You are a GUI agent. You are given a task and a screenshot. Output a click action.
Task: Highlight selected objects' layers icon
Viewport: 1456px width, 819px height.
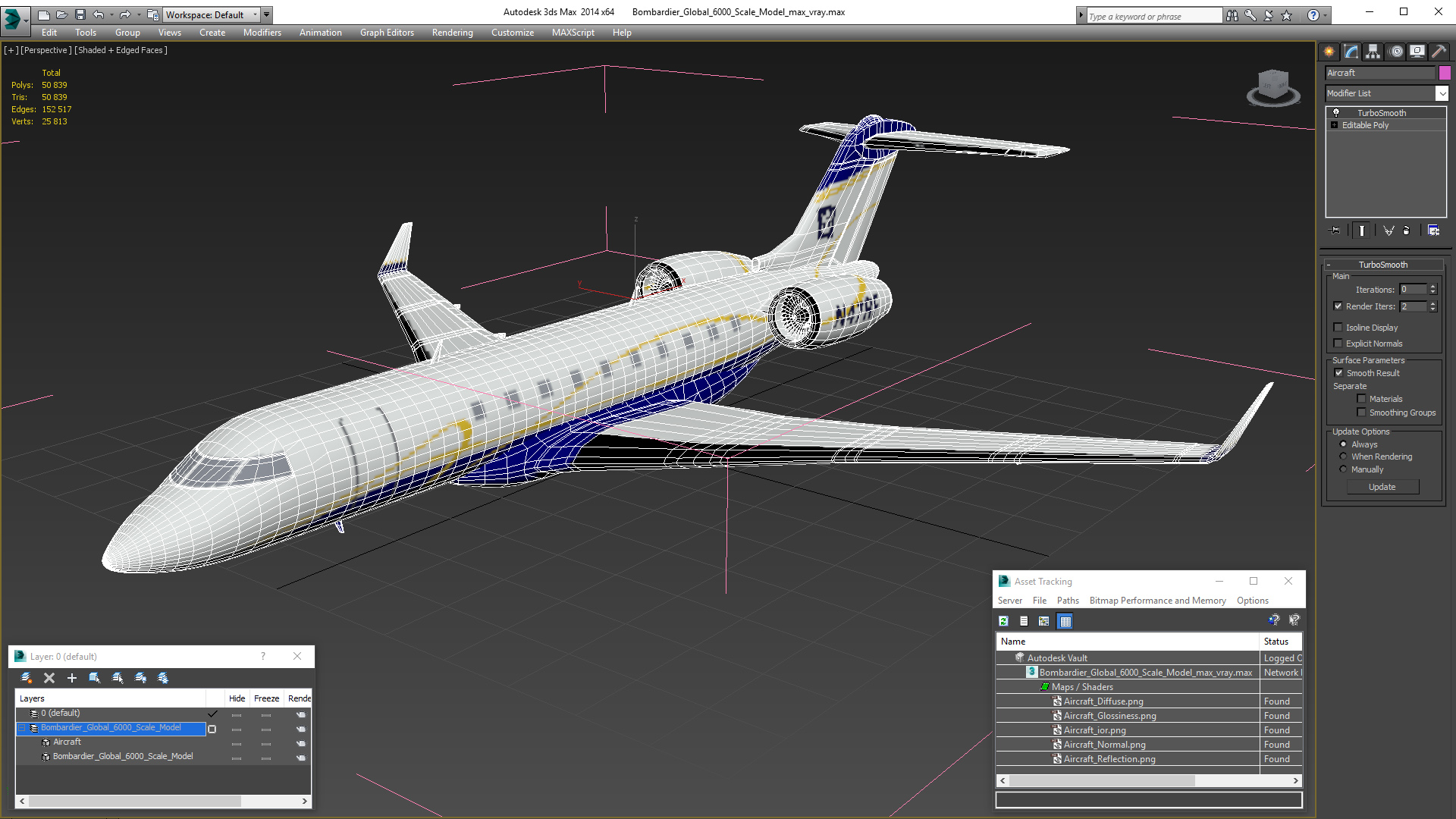pos(118,678)
